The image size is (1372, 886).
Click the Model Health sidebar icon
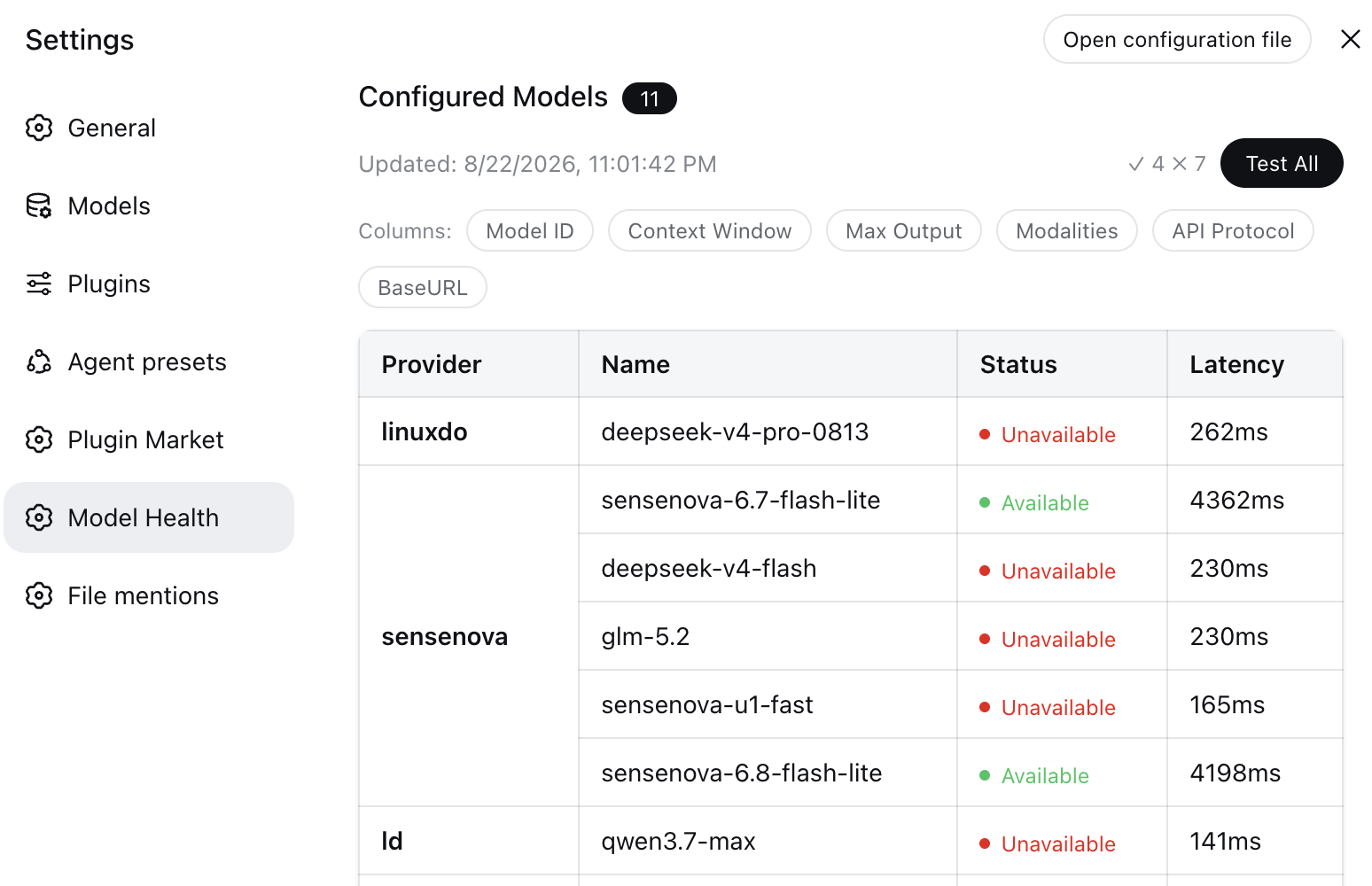39,517
